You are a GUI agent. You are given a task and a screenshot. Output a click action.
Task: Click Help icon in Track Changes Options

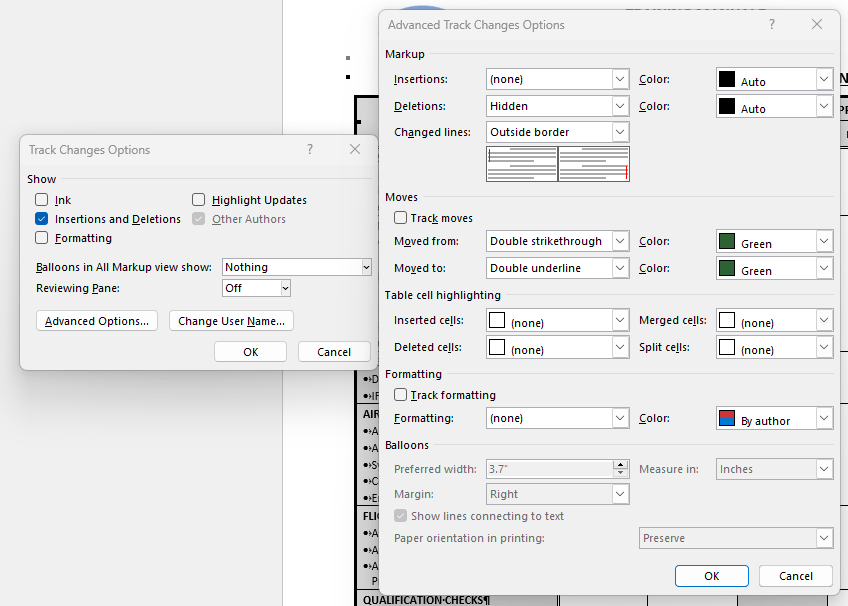coord(310,149)
